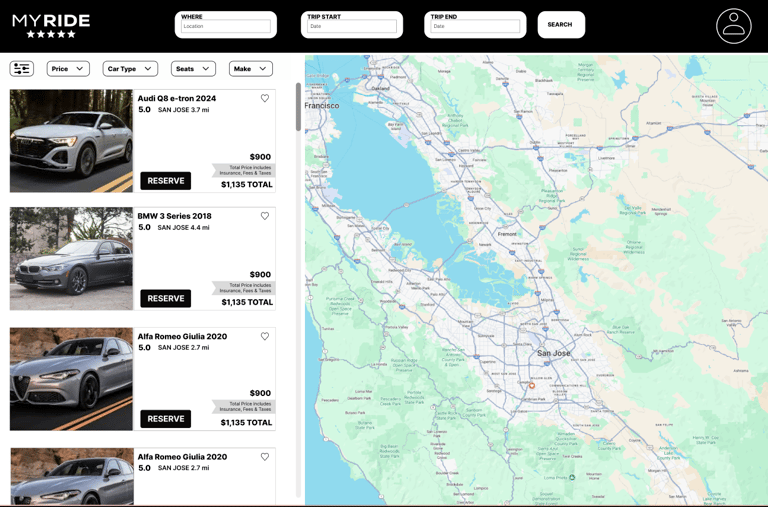The width and height of the screenshot is (768, 507).
Task: Focus the TRIP START date field
Action: tap(352, 26)
